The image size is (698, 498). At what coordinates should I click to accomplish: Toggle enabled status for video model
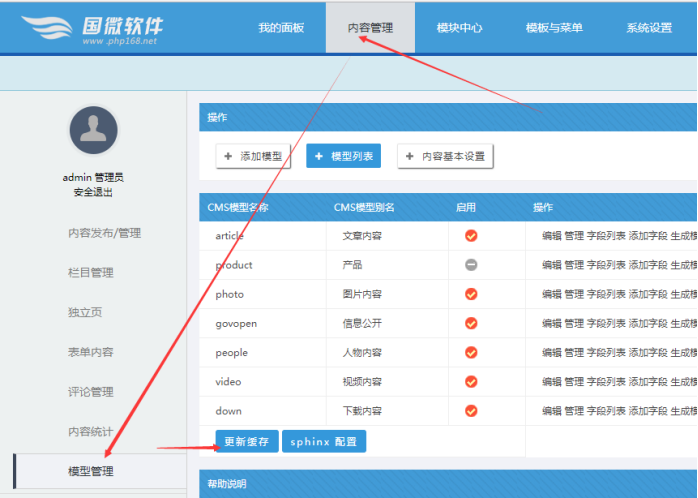pyautogui.click(x=471, y=381)
